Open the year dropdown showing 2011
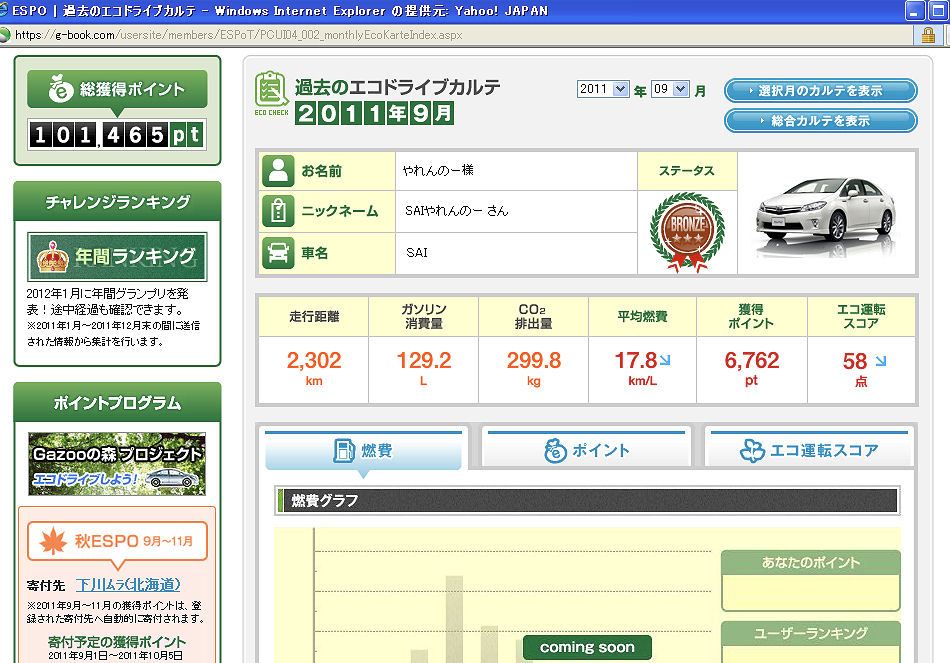Viewport: 950px width, 663px height. [x=603, y=89]
